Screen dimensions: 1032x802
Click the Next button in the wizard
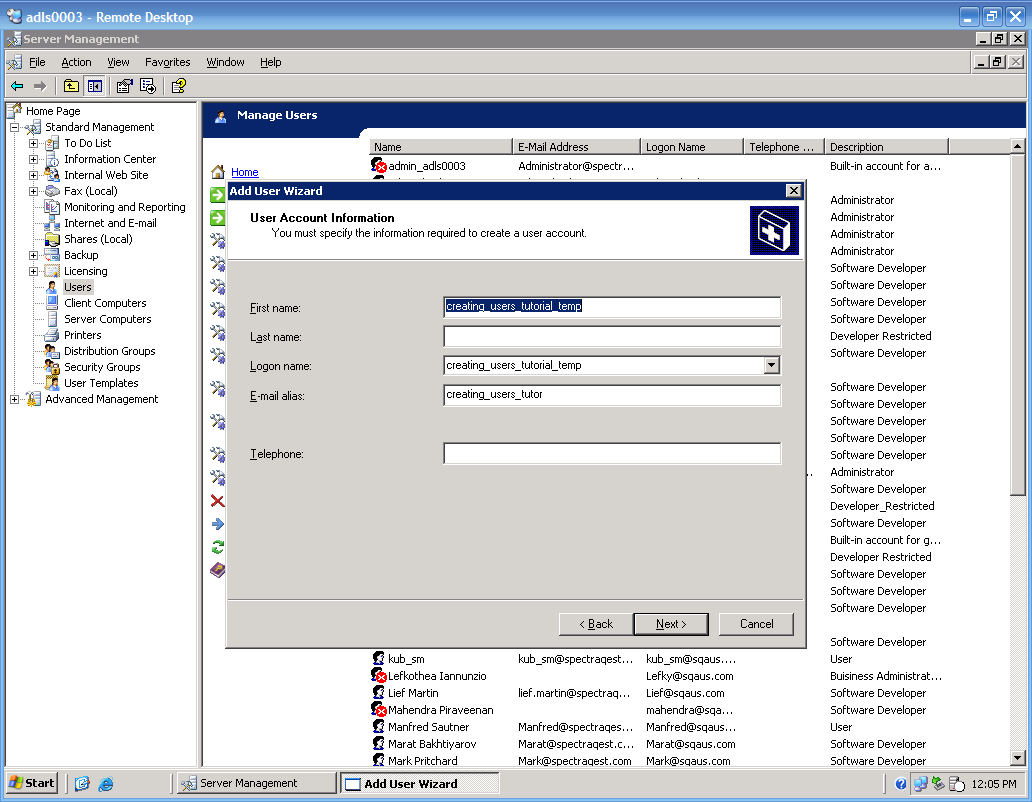point(671,624)
